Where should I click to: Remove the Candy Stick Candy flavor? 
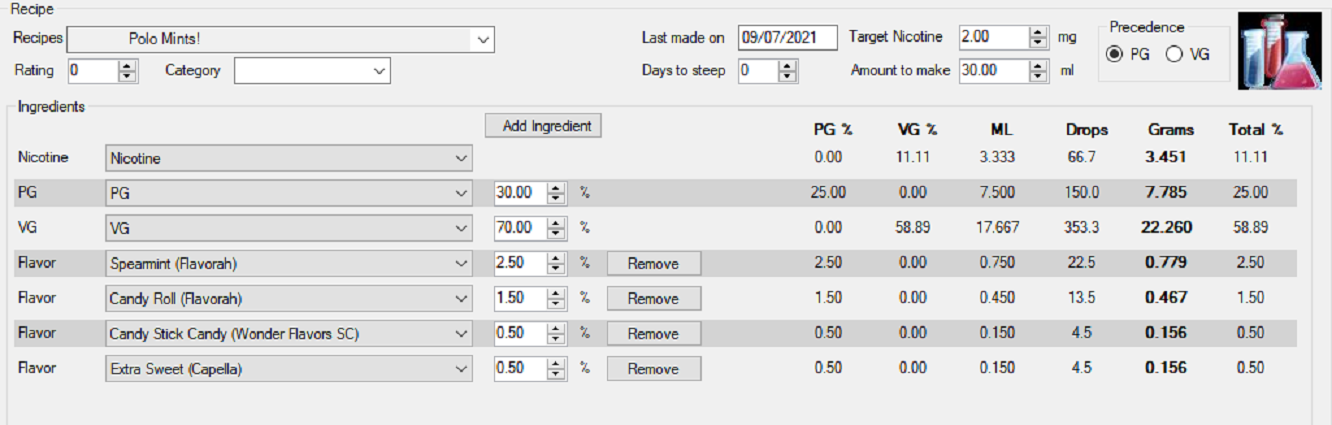(654, 334)
